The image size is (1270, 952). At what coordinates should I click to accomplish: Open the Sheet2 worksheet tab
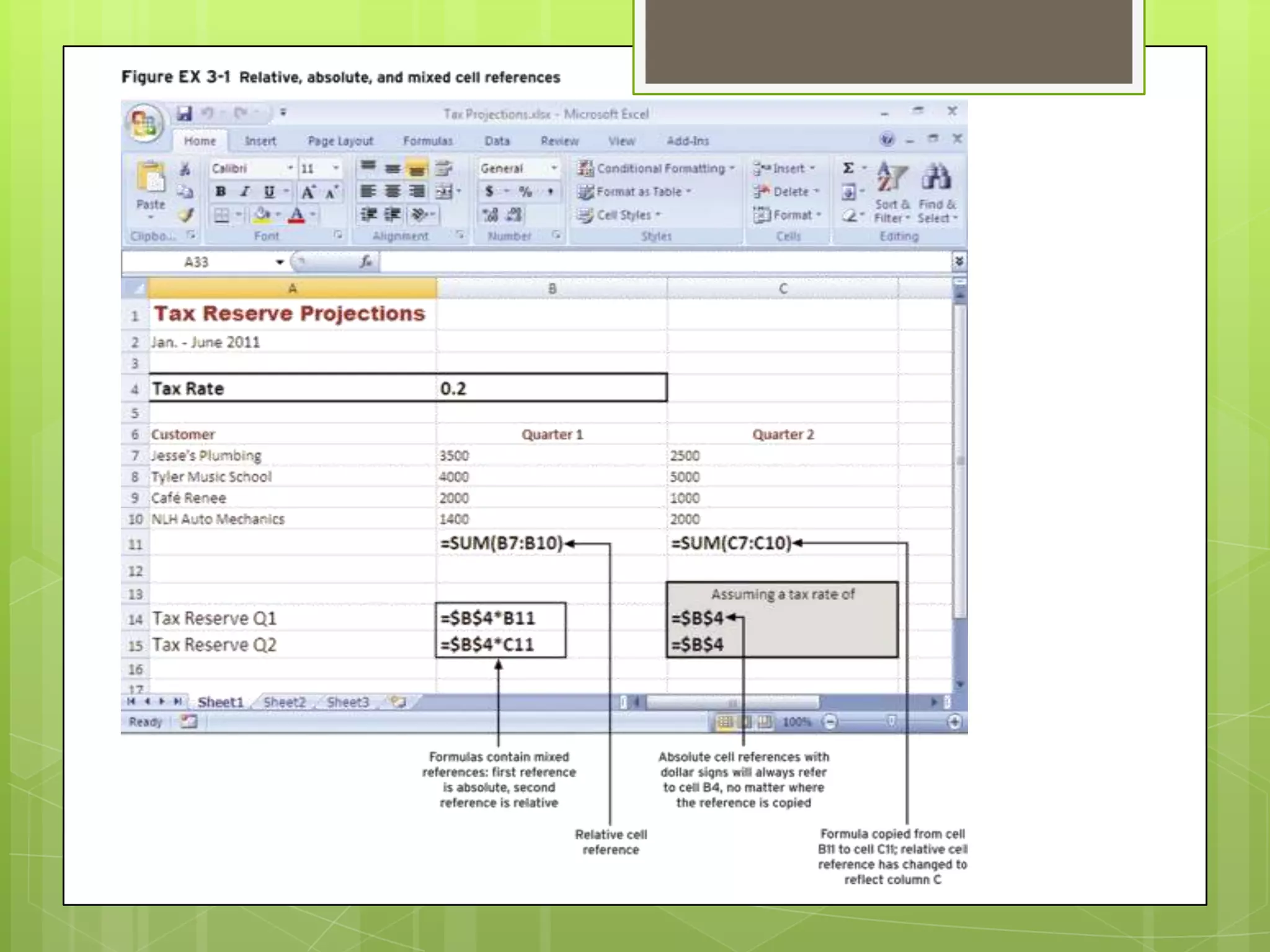pyautogui.click(x=285, y=702)
